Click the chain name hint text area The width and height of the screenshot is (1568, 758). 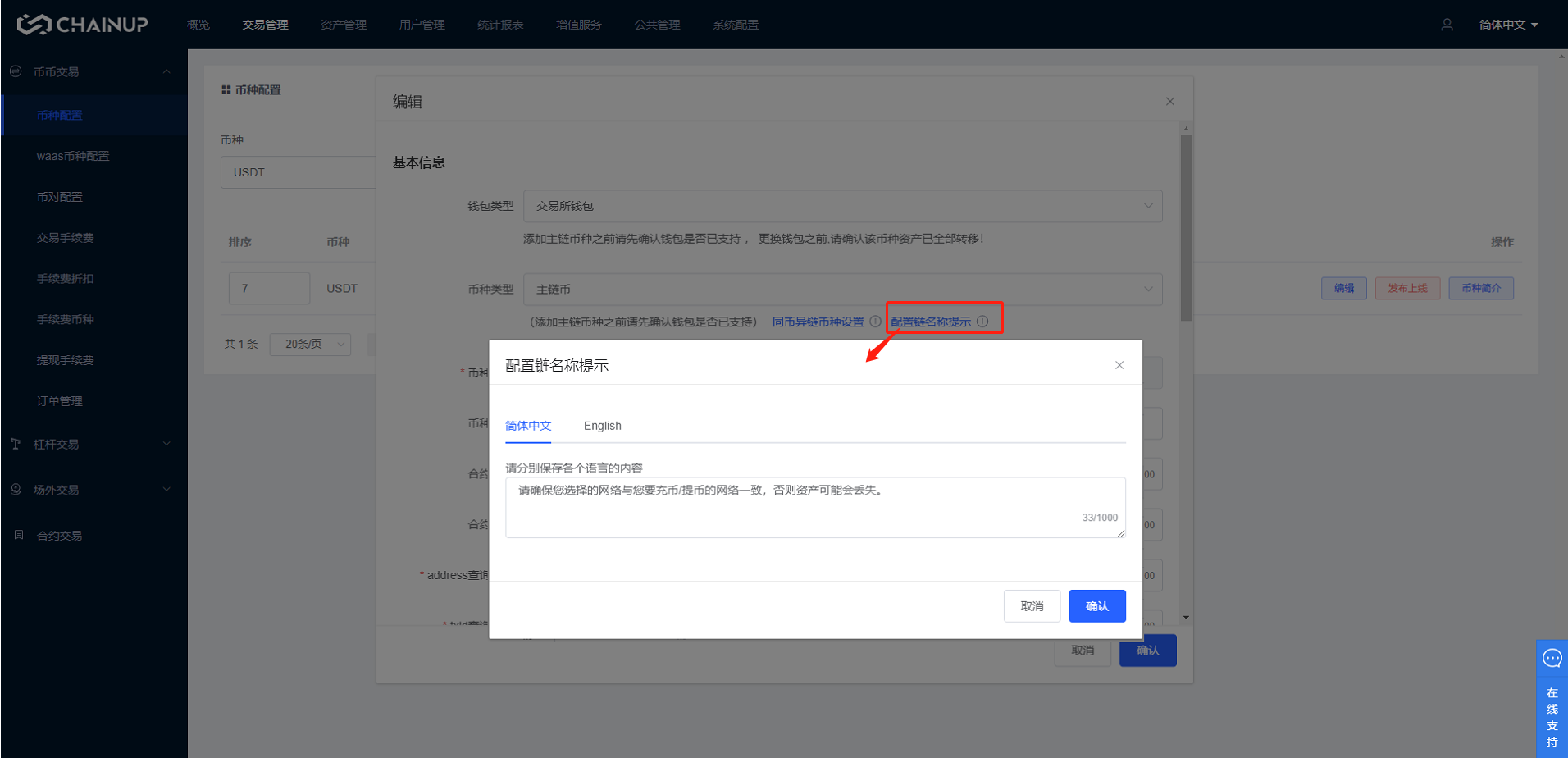click(x=814, y=507)
